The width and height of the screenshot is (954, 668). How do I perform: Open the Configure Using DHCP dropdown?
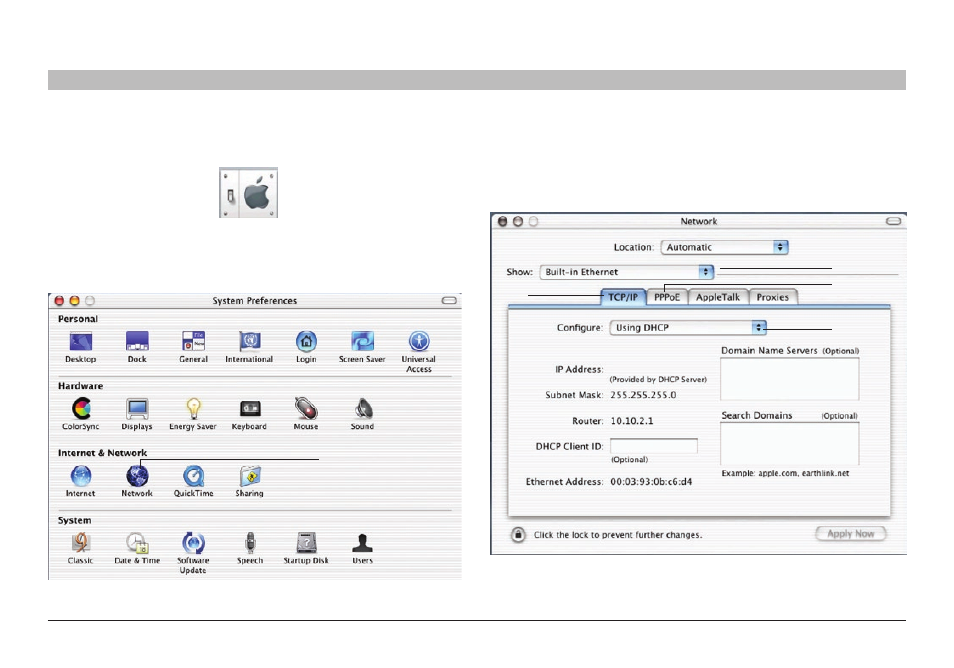[688, 327]
